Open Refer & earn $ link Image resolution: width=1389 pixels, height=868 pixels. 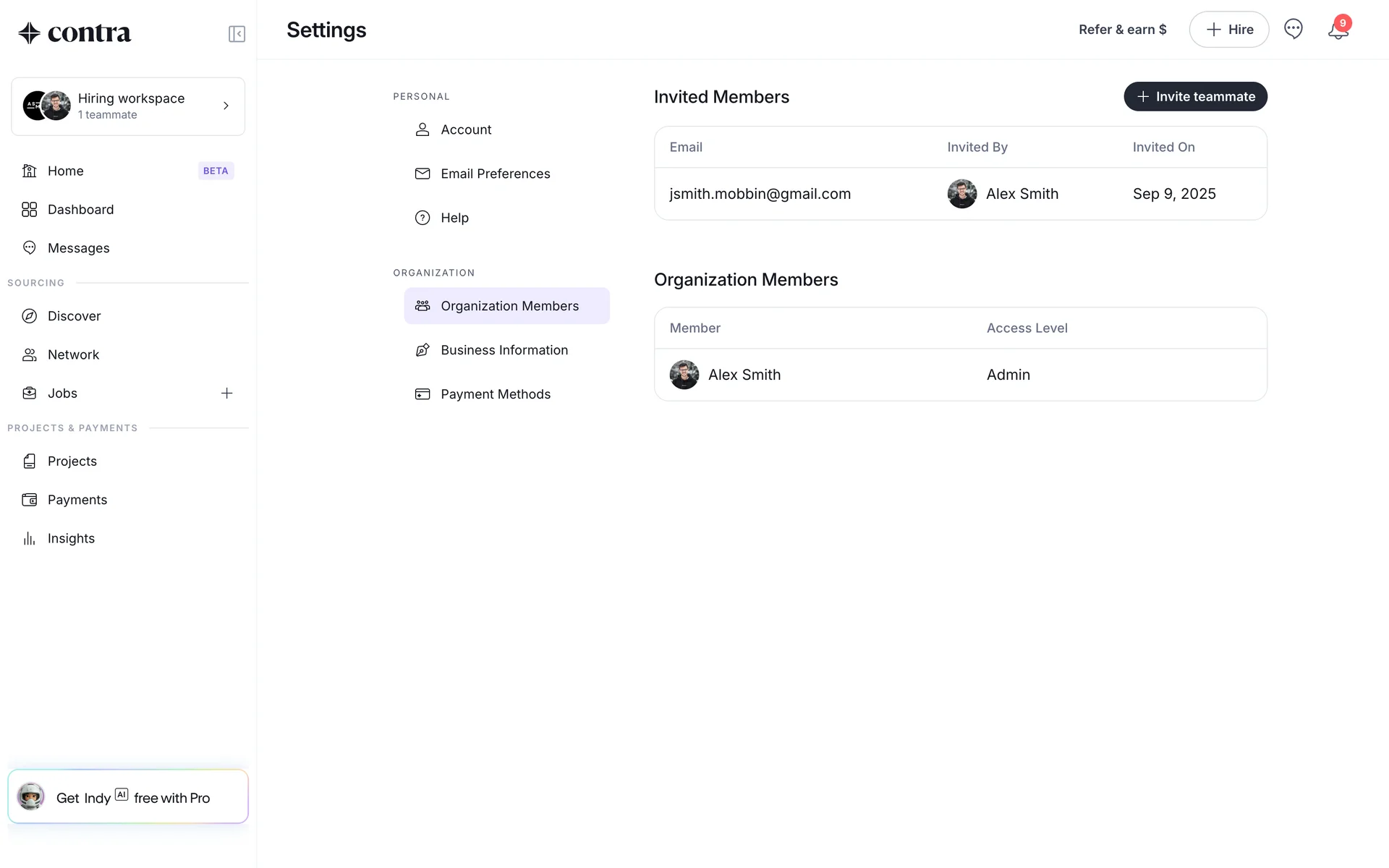pyautogui.click(x=1122, y=30)
